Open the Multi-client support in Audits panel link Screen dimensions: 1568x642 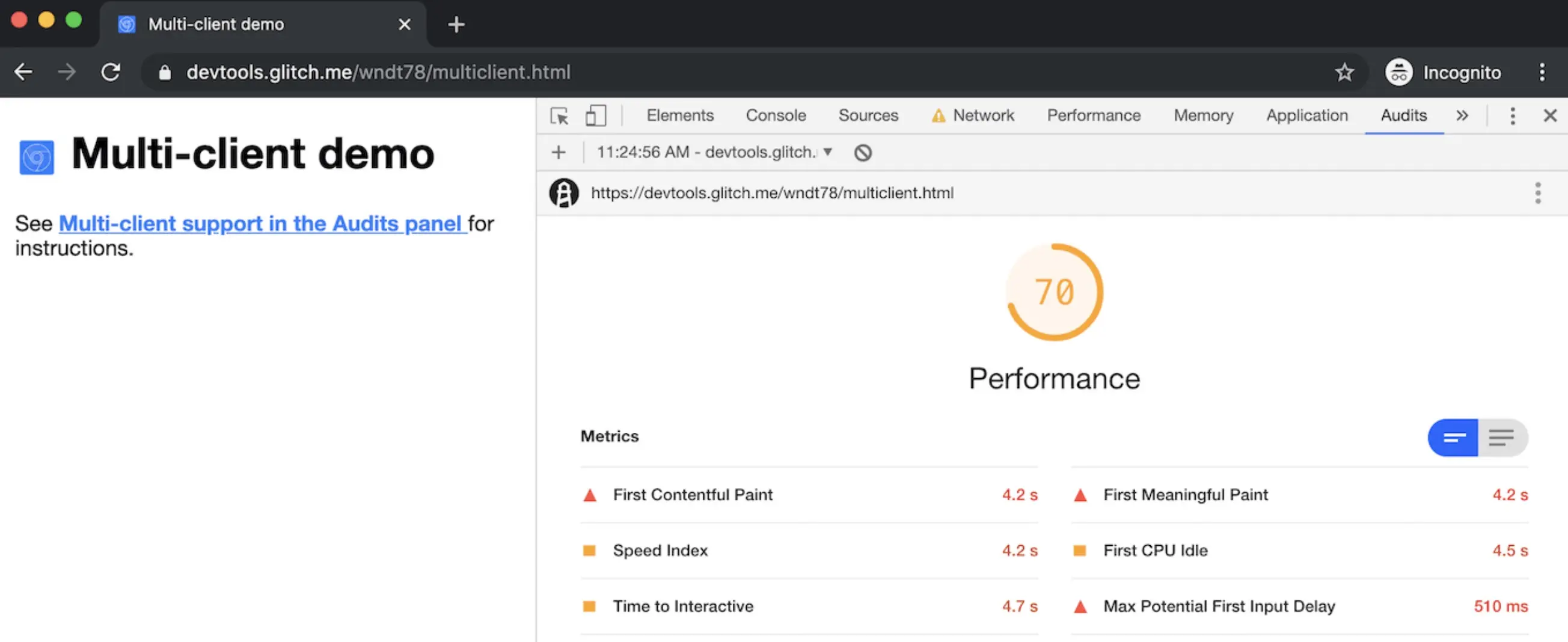[x=262, y=224]
